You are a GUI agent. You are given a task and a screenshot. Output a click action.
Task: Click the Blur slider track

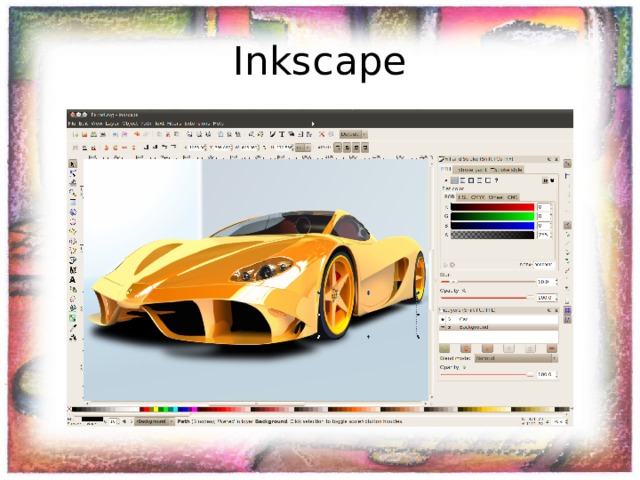(x=488, y=282)
